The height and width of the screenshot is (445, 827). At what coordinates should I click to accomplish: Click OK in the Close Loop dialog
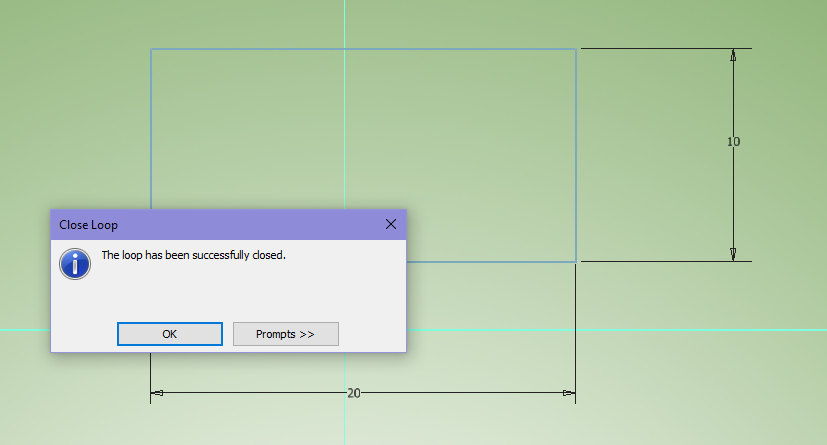(170, 334)
